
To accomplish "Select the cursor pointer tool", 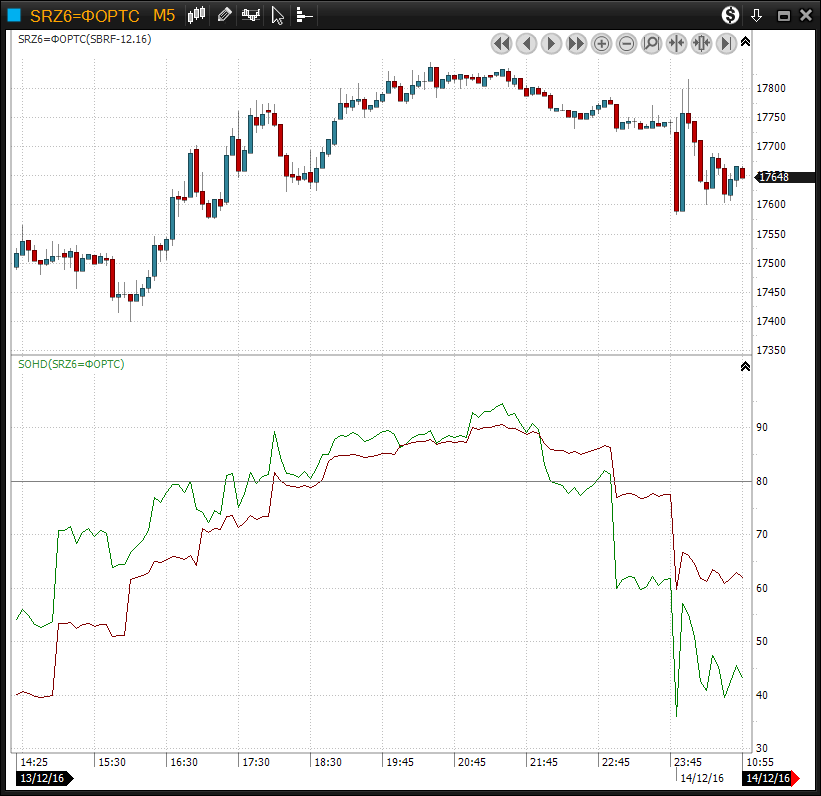I will [x=278, y=15].
